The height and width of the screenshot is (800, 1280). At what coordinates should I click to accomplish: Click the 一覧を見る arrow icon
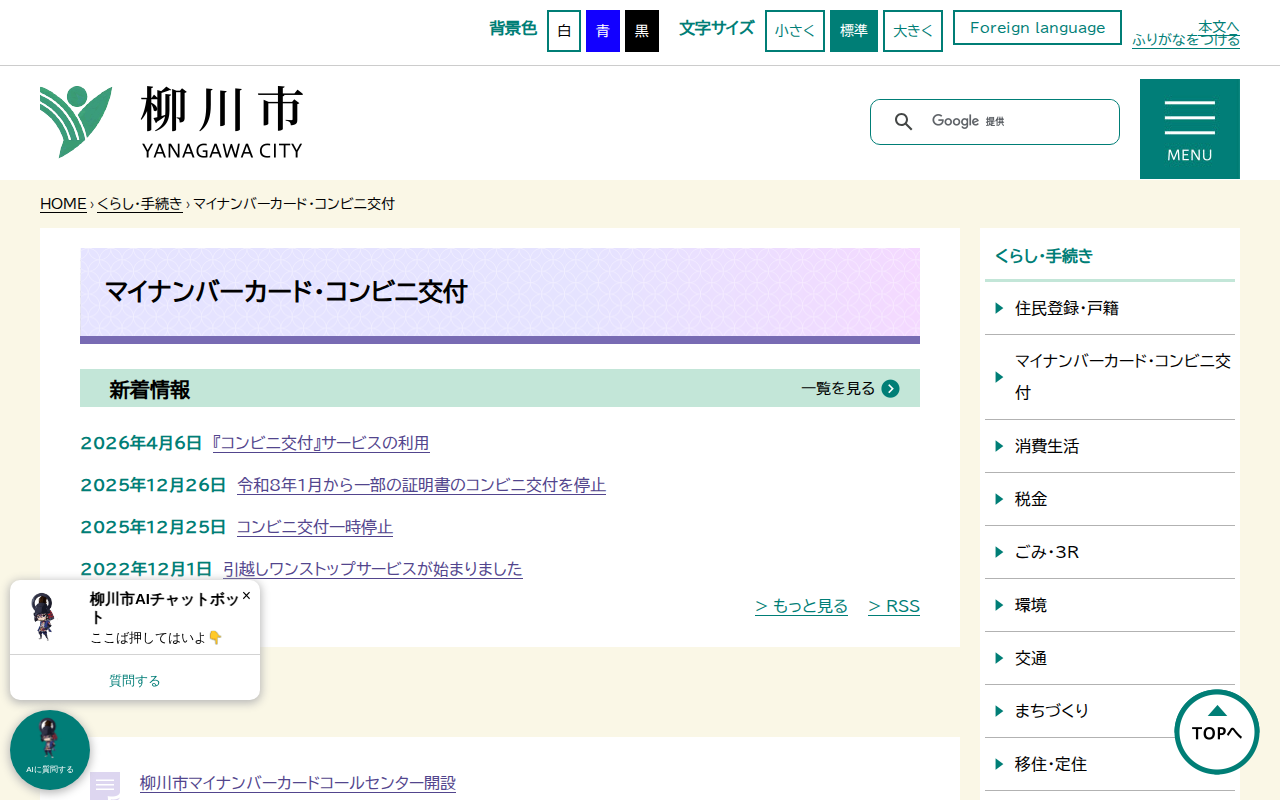[890, 389]
